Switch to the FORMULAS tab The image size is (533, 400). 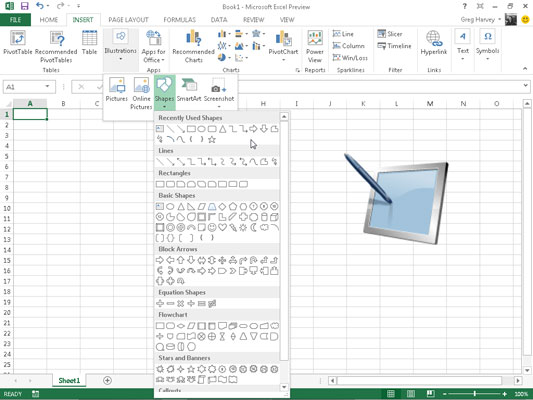(179, 20)
